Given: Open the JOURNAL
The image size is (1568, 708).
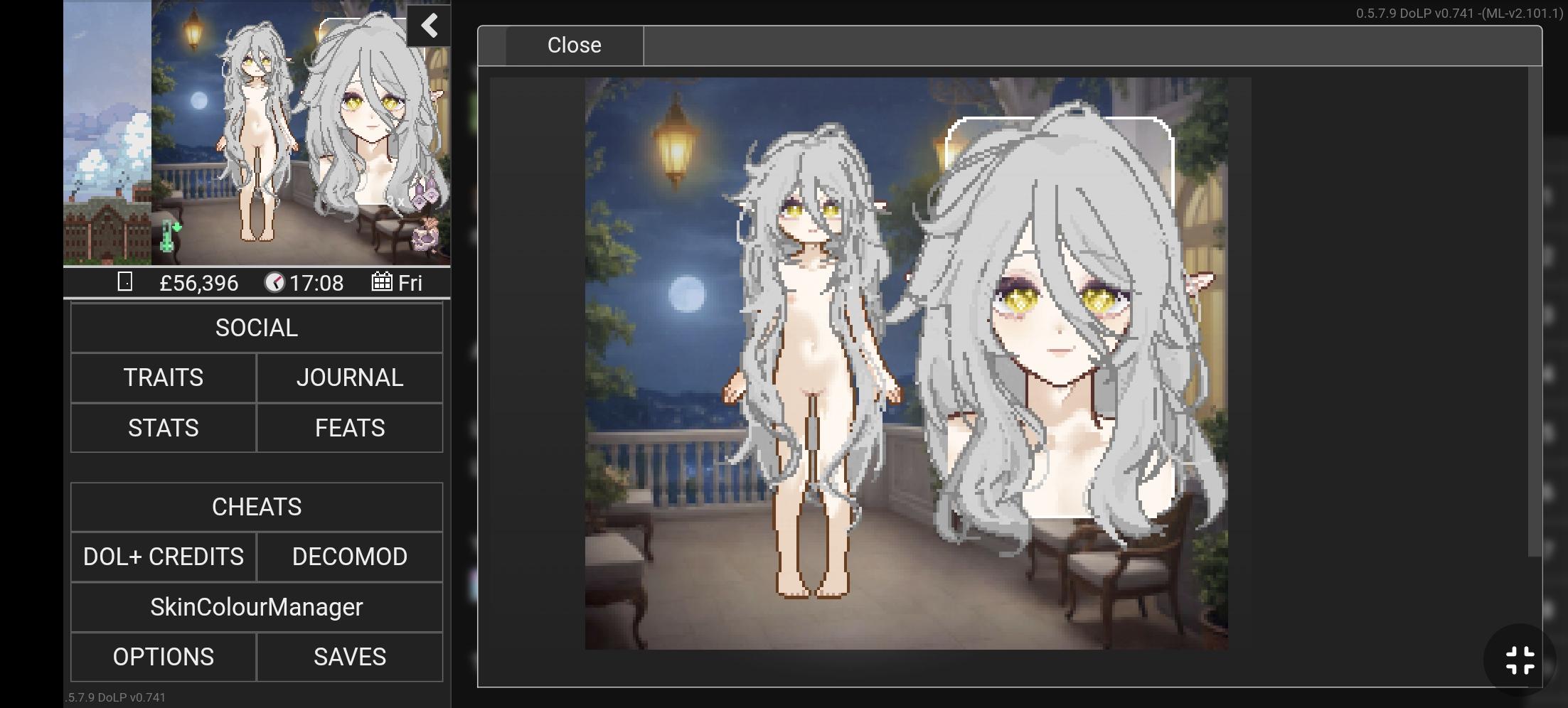Looking at the screenshot, I should pos(349,377).
